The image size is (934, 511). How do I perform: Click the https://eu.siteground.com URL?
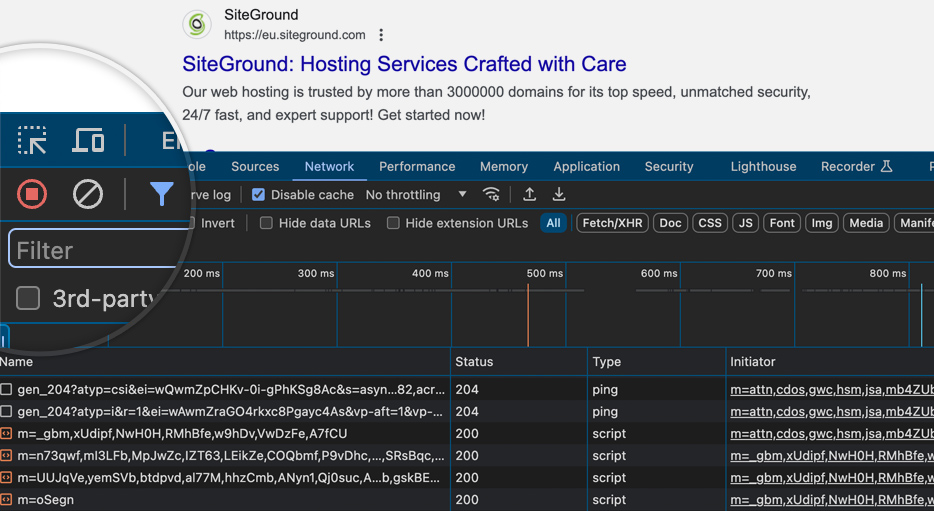click(295, 35)
